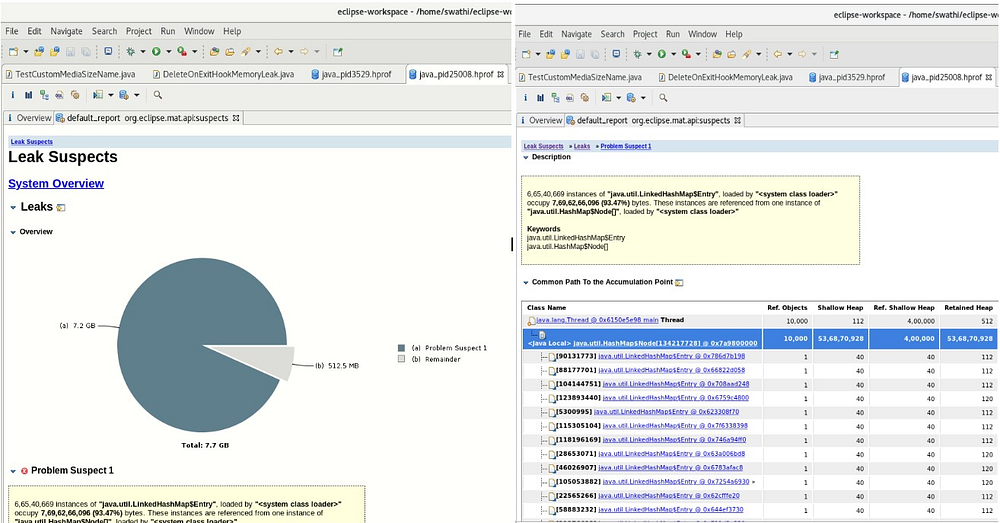Viewport: 1000px width, 523px height.
Task: Click icon next to Common Path To the Accumulation Point
Action: coord(679,283)
